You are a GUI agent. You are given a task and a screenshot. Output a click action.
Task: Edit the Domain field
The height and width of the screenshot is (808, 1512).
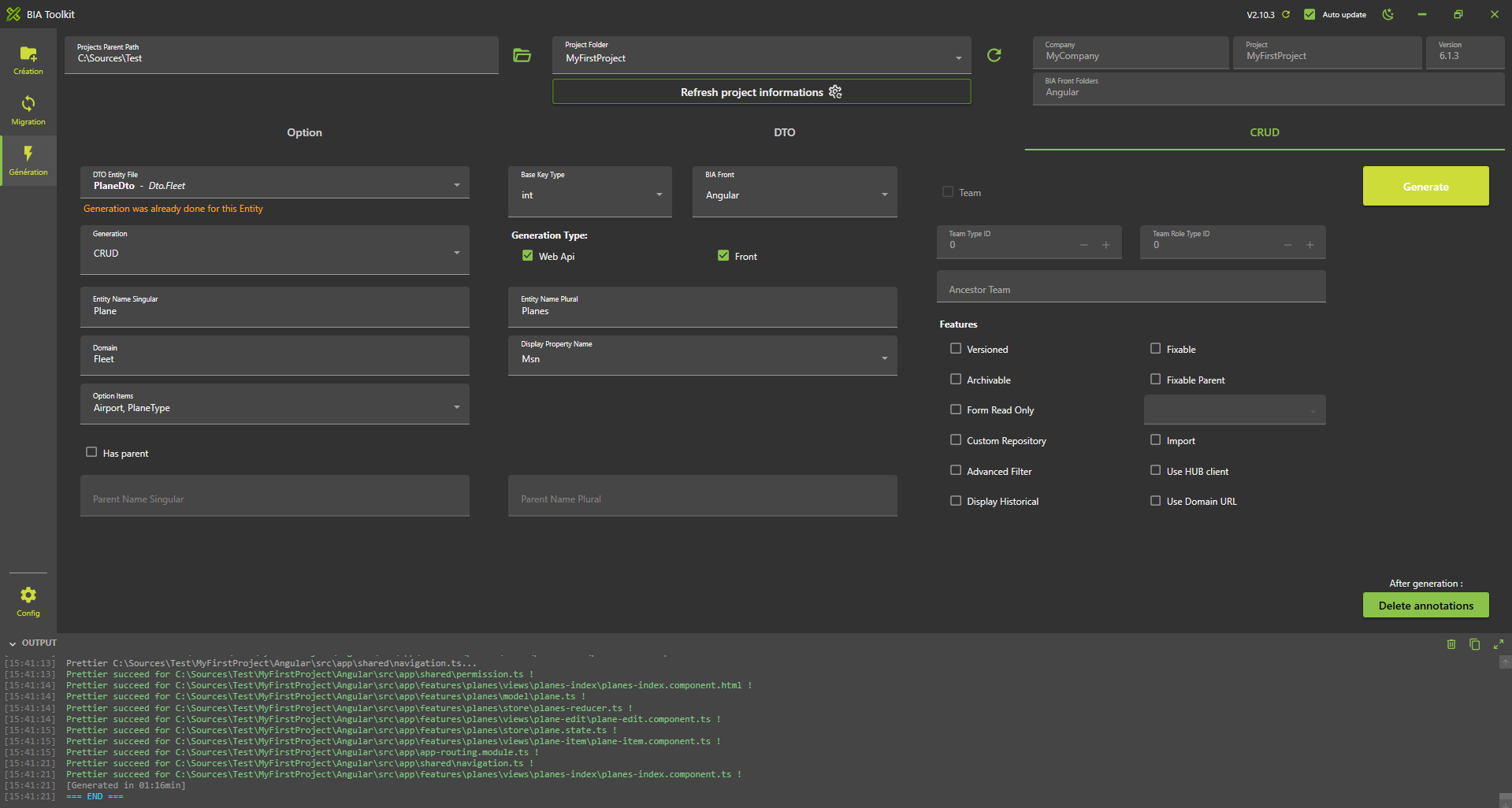[275, 355]
